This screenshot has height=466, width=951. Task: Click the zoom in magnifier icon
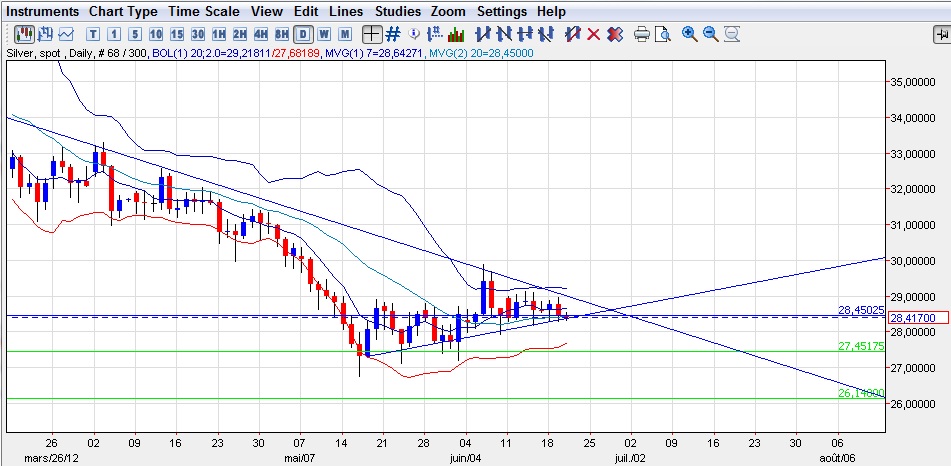point(689,34)
